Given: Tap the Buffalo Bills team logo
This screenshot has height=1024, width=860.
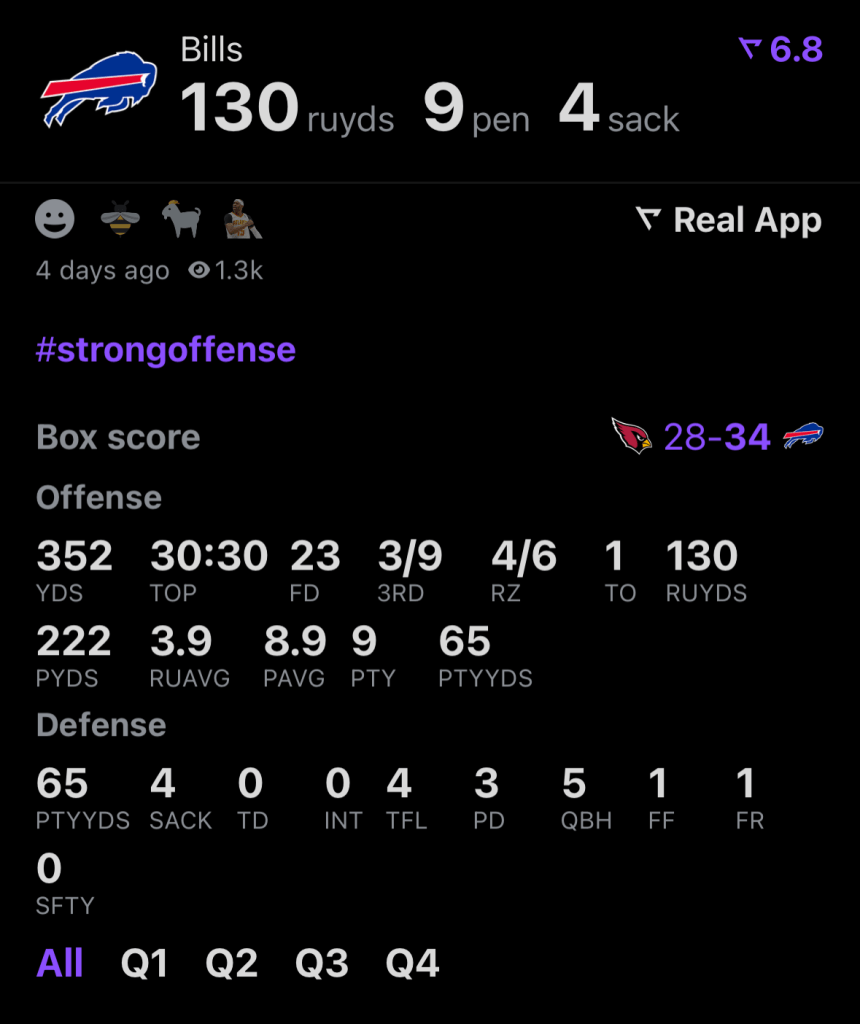Looking at the screenshot, I should (99, 91).
